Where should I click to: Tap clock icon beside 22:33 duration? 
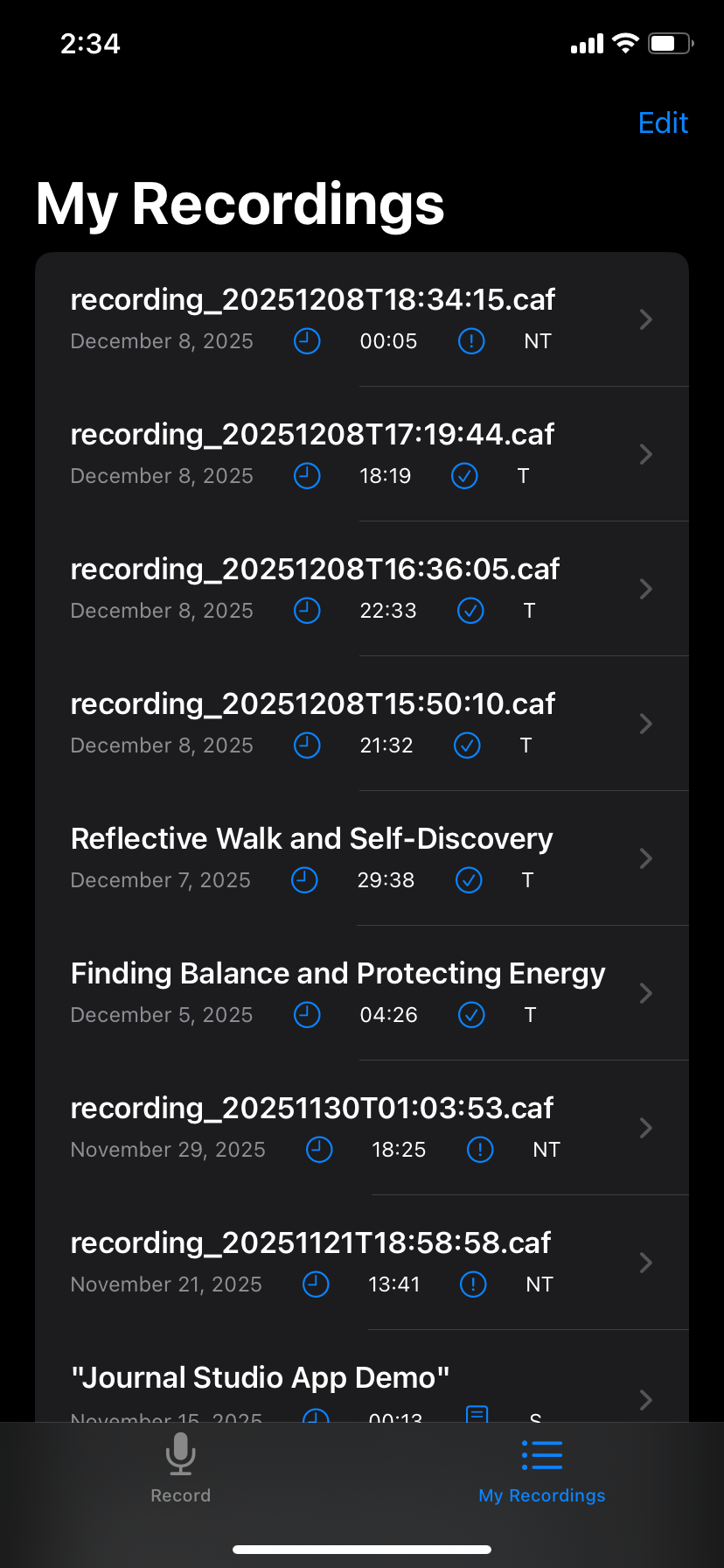(307, 611)
